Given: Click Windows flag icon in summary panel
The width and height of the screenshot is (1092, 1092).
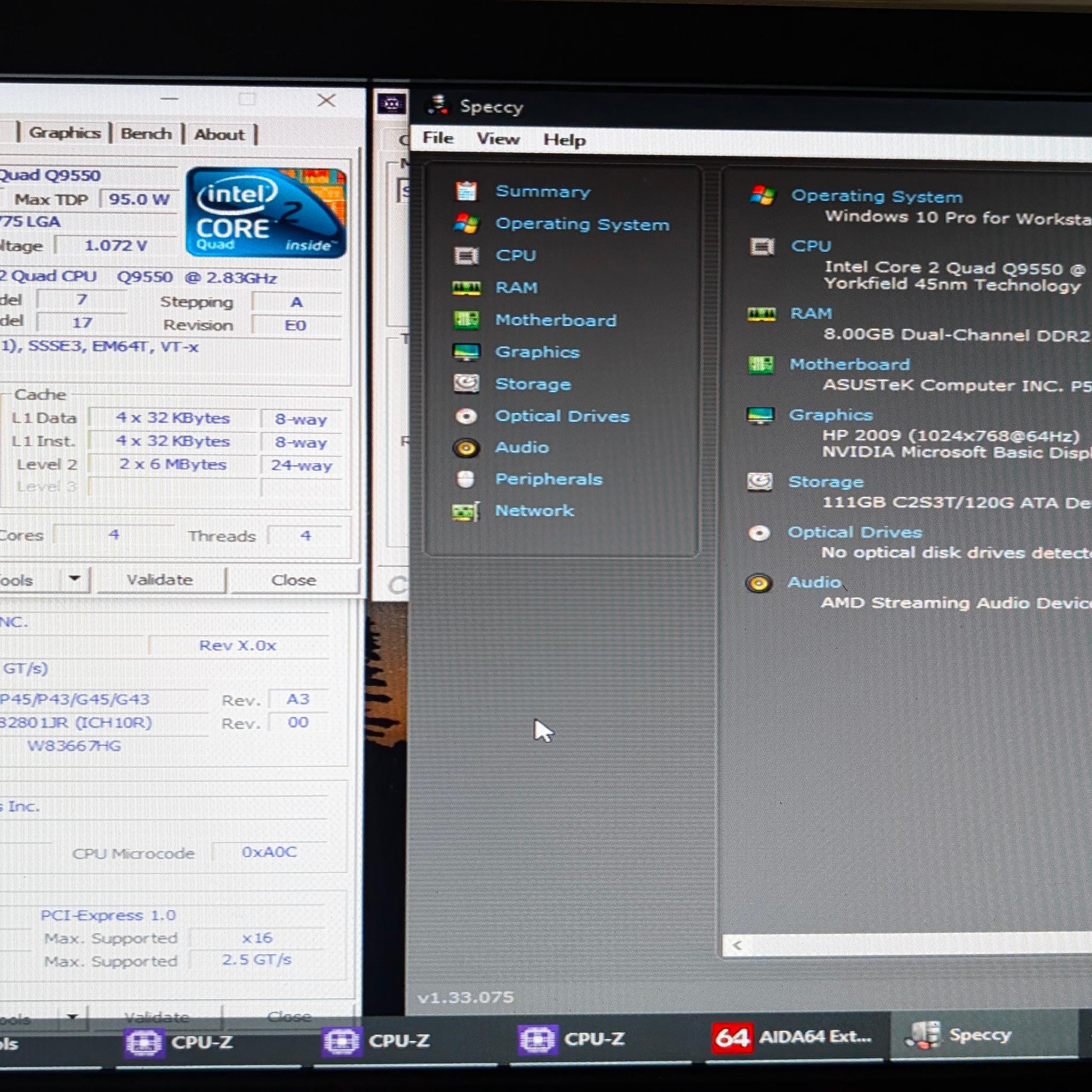Looking at the screenshot, I should click(762, 195).
